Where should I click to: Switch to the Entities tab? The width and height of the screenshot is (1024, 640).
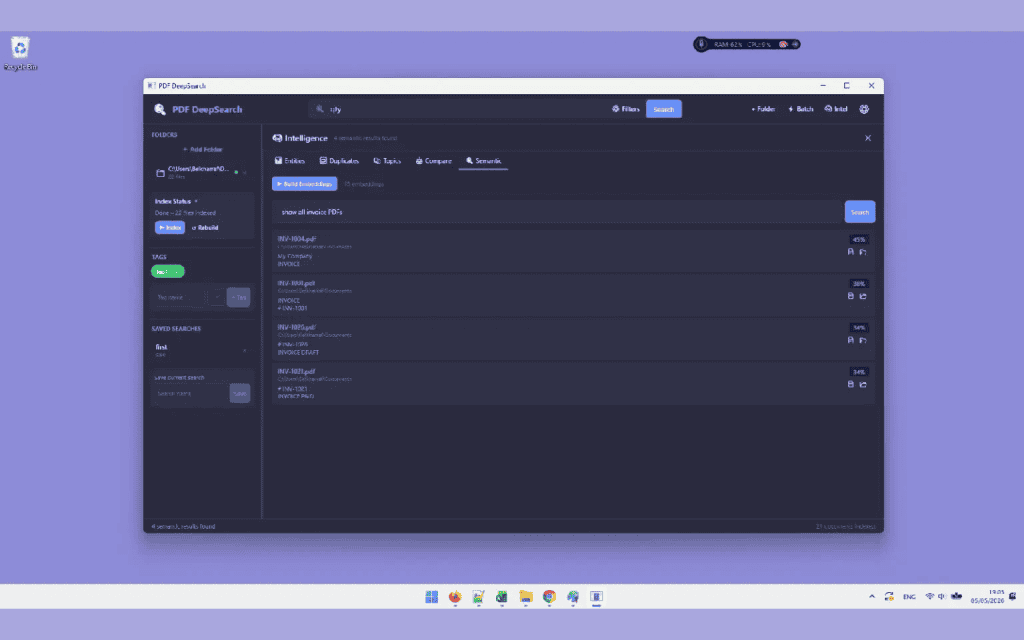289,161
